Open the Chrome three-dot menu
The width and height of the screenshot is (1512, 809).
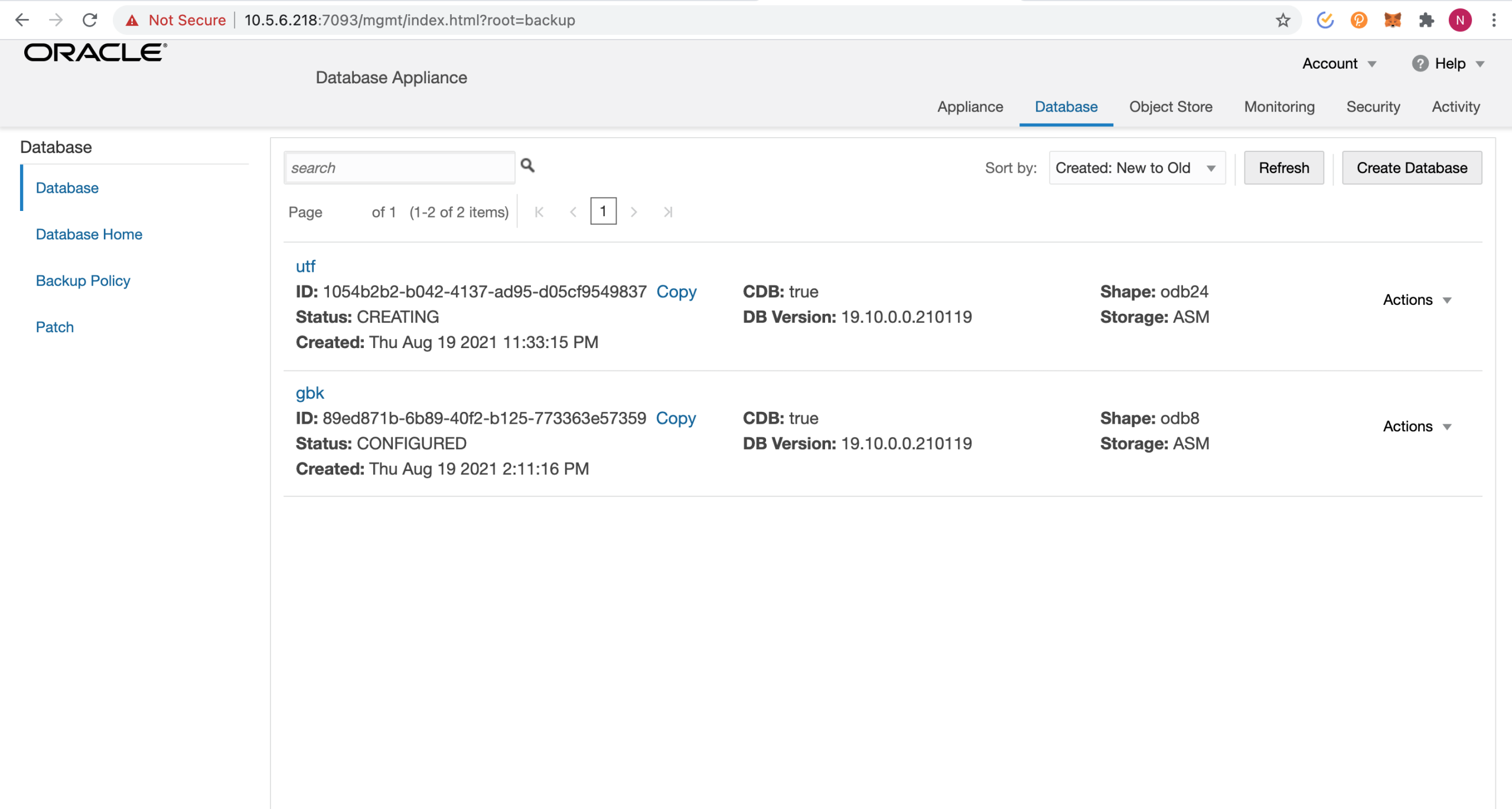1494,20
